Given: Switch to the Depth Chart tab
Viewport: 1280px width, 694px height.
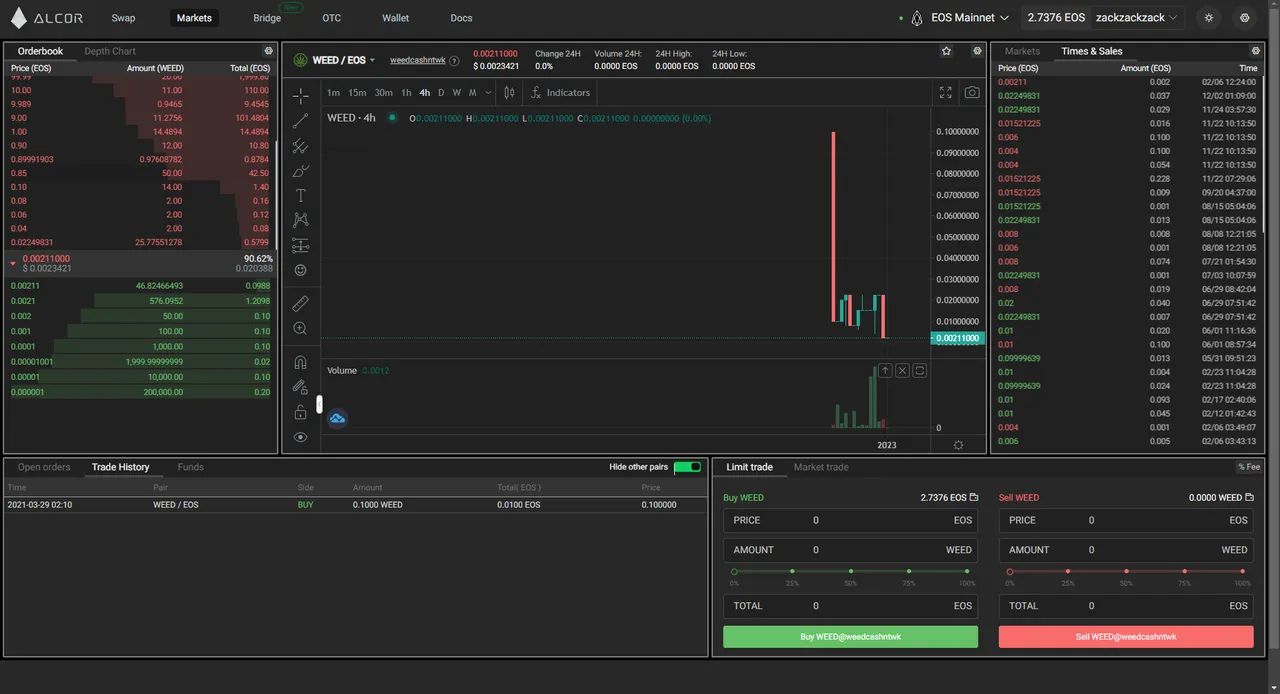Looking at the screenshot, I should pyautogui.click(x=110, y=51).
